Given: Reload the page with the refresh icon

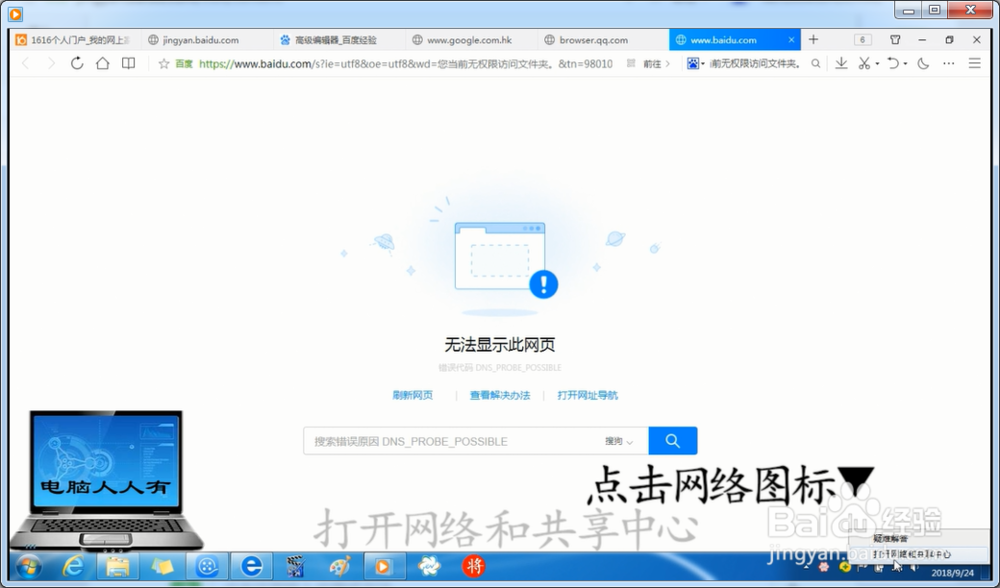Looking at the screenshot, I should (77, 63).
